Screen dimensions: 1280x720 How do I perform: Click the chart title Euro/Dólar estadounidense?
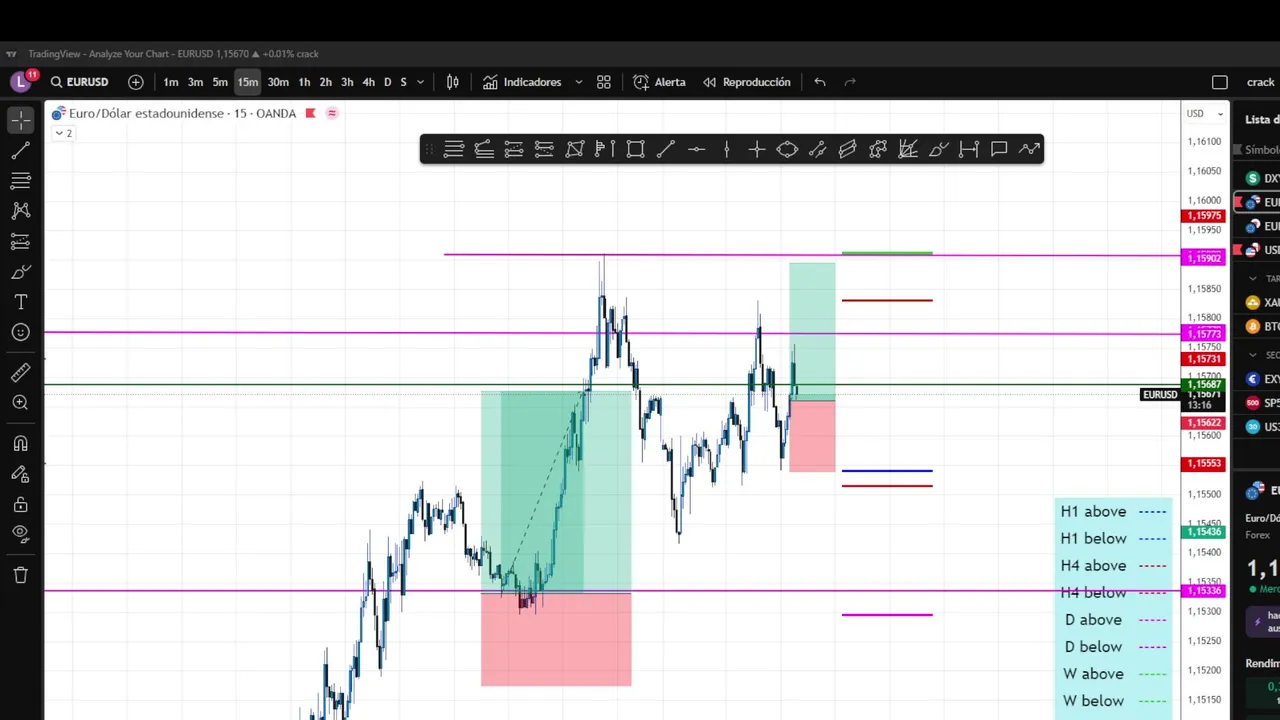pyautogui.click(x=149, y=113)
